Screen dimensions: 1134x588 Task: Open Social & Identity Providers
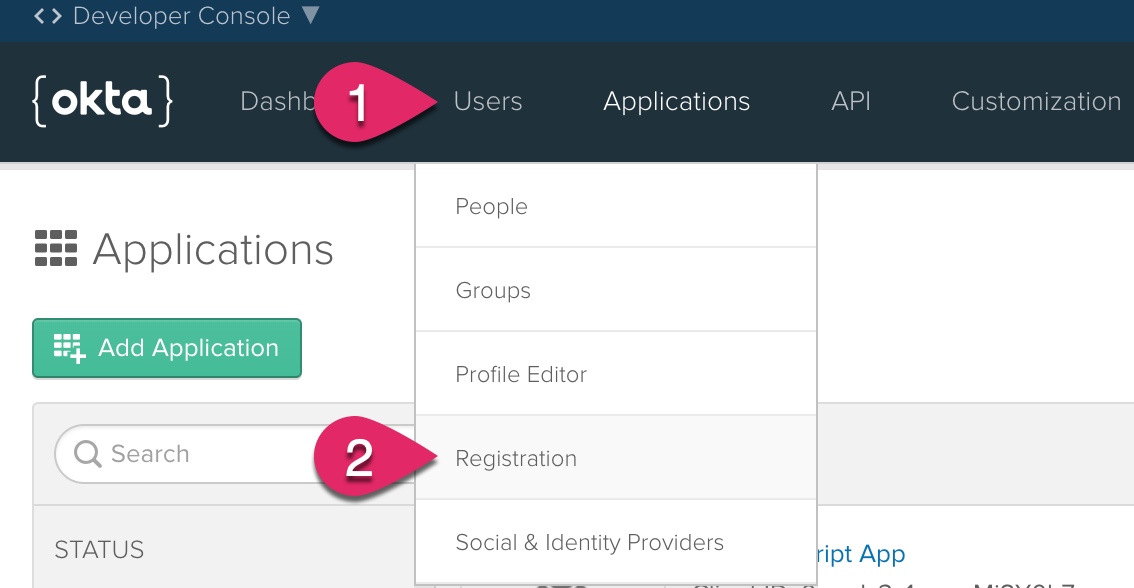(x=616, y=542)
